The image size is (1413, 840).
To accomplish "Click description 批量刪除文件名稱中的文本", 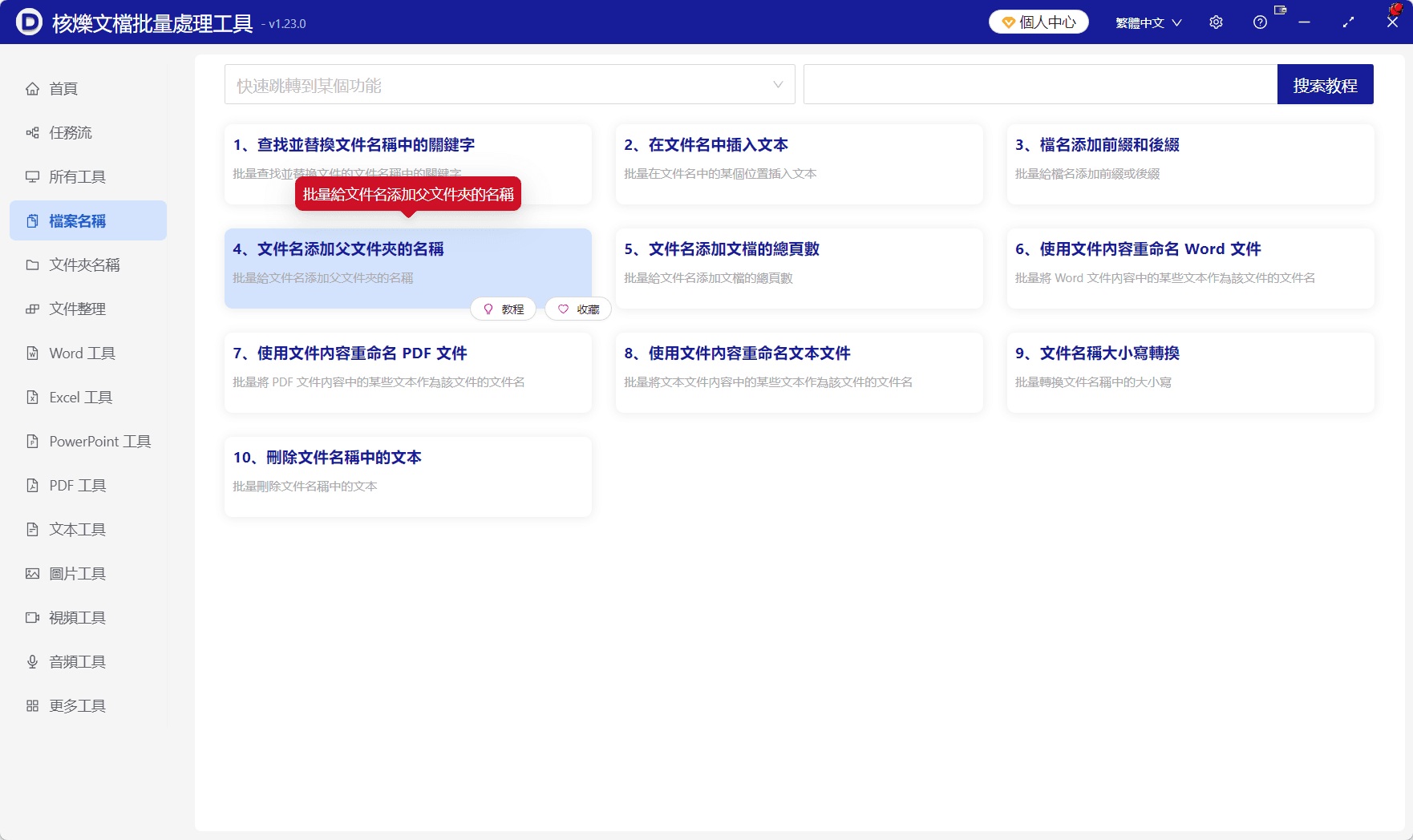I will 305,487.
